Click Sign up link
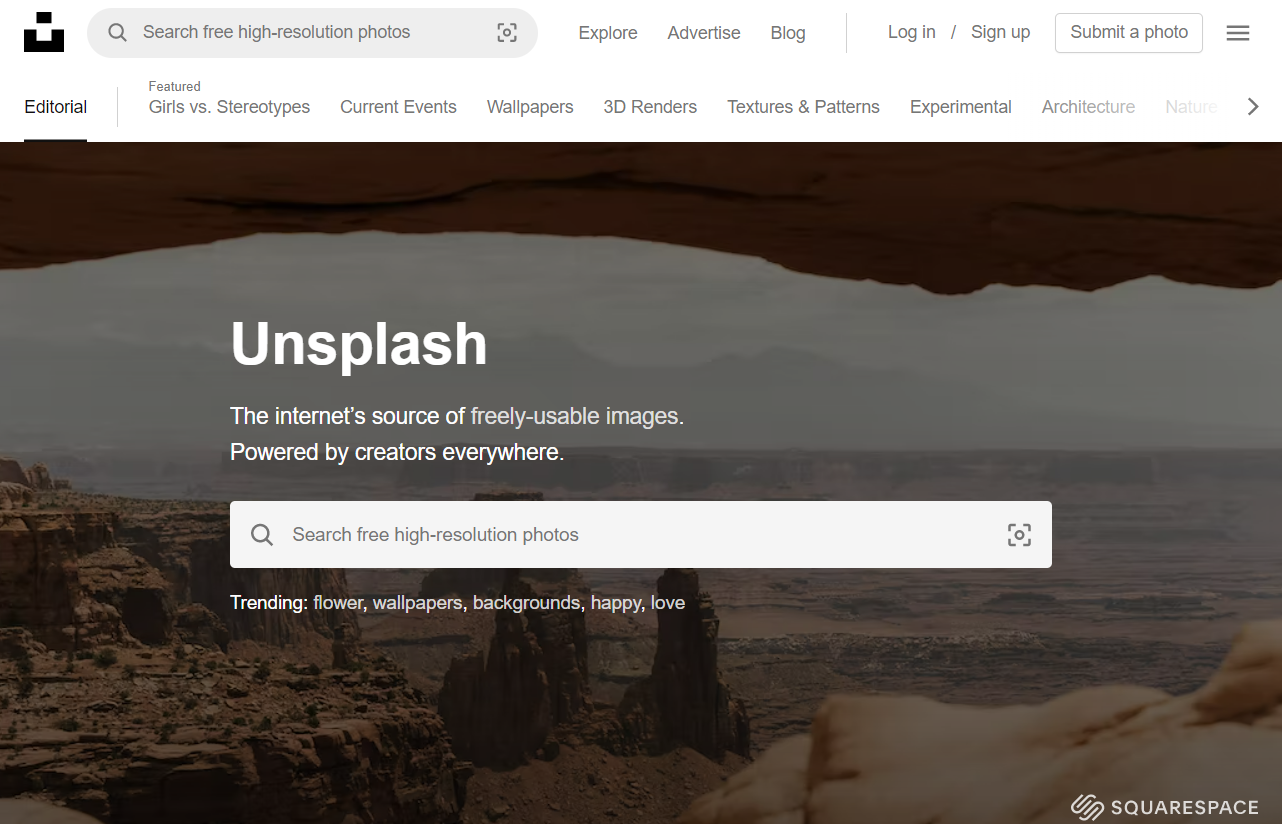 [1000, 32]
